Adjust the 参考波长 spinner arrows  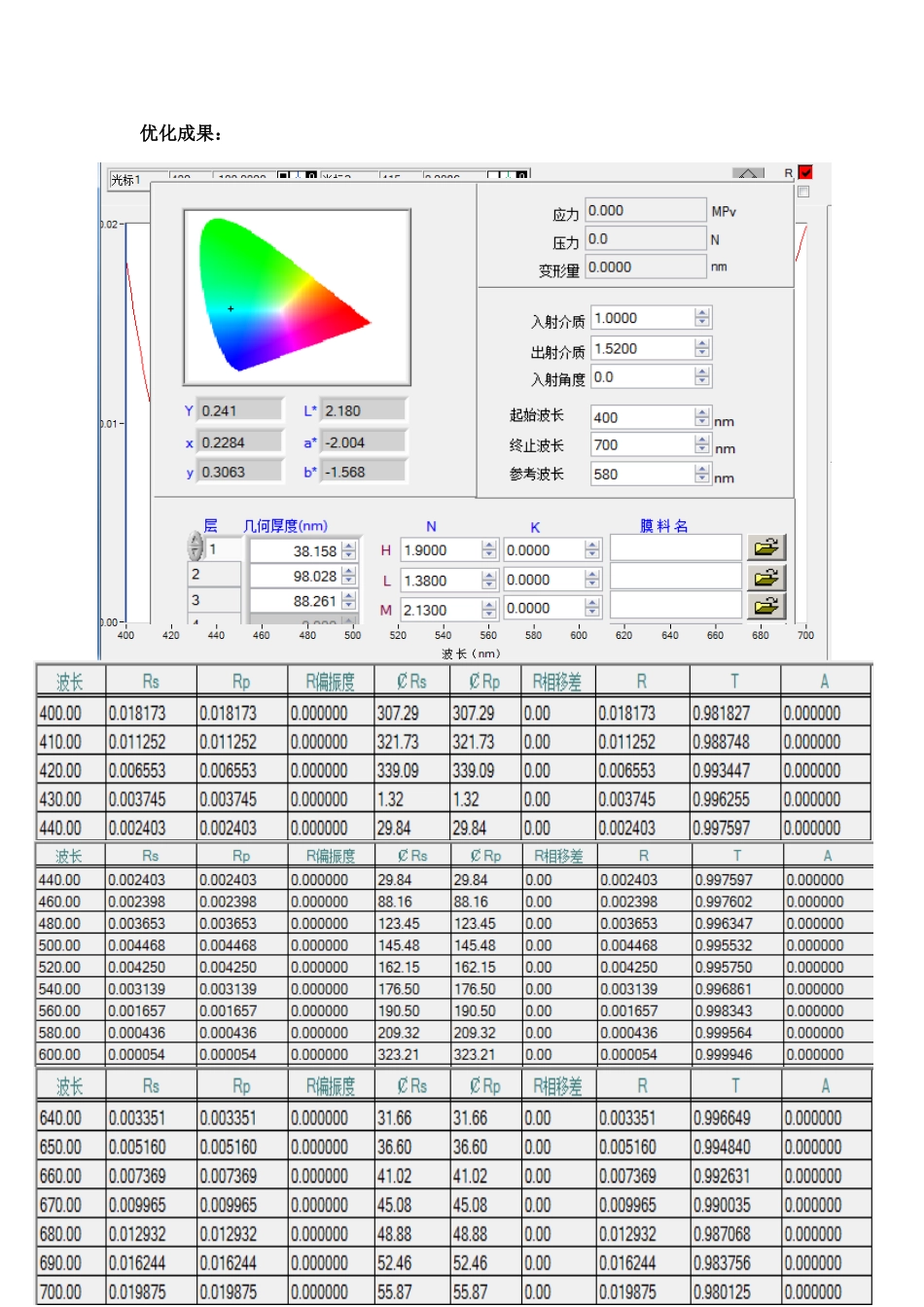point(703,474)
